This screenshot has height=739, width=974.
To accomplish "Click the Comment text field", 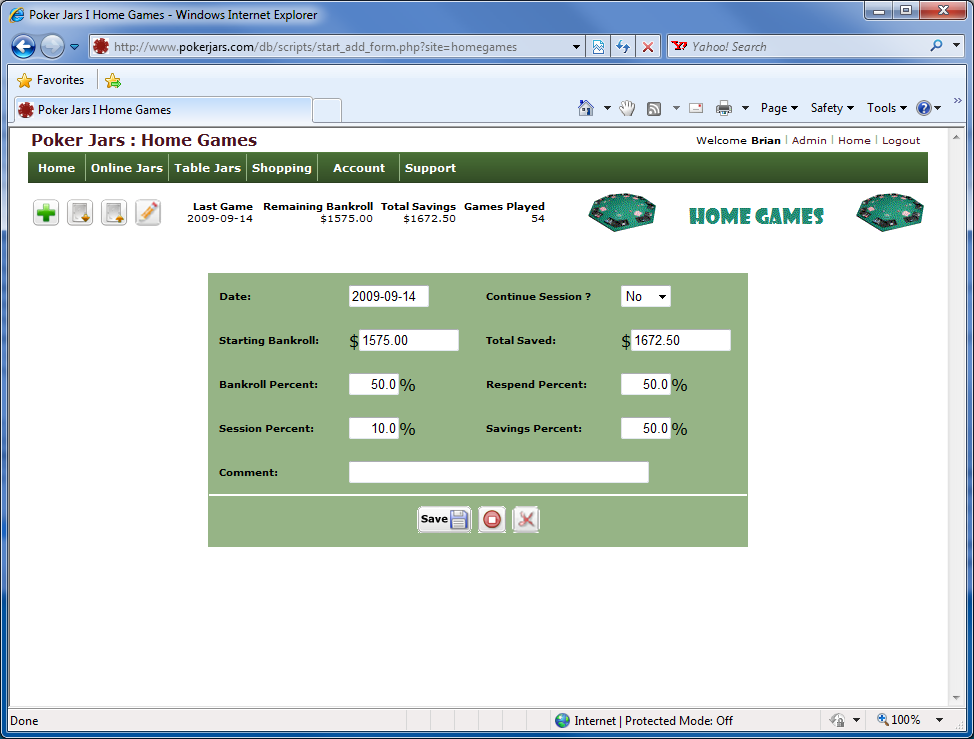I will pos(499,473).
